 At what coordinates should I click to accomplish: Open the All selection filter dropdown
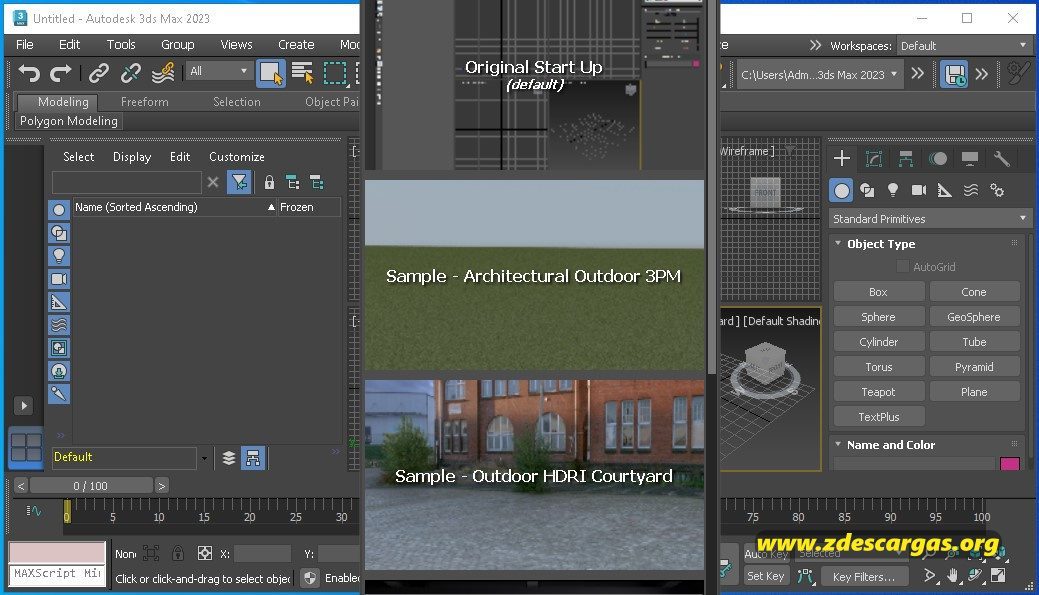tap(219, 71)
